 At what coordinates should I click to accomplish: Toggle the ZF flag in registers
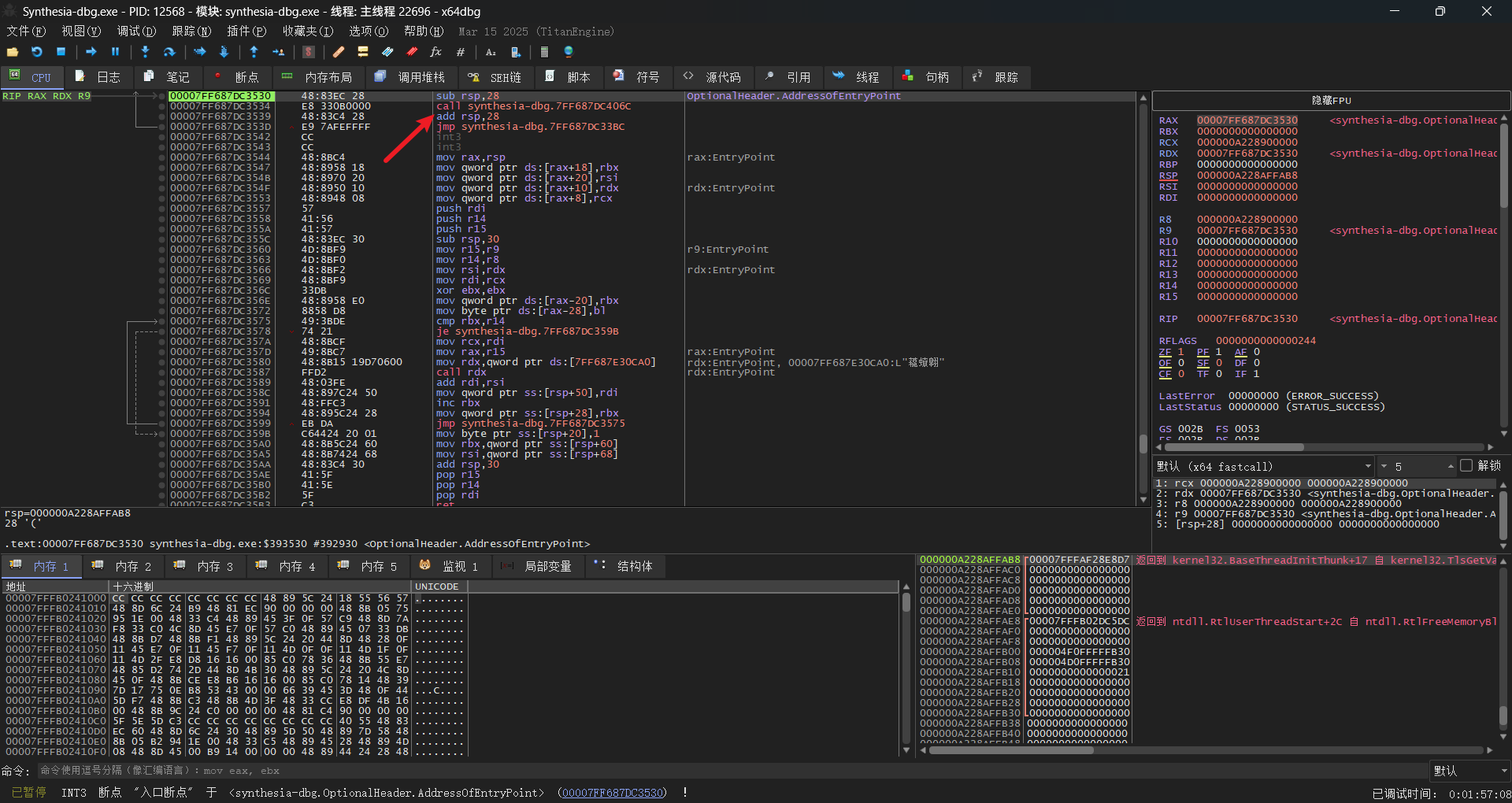pyautogui.click(x=1165, y=352)
